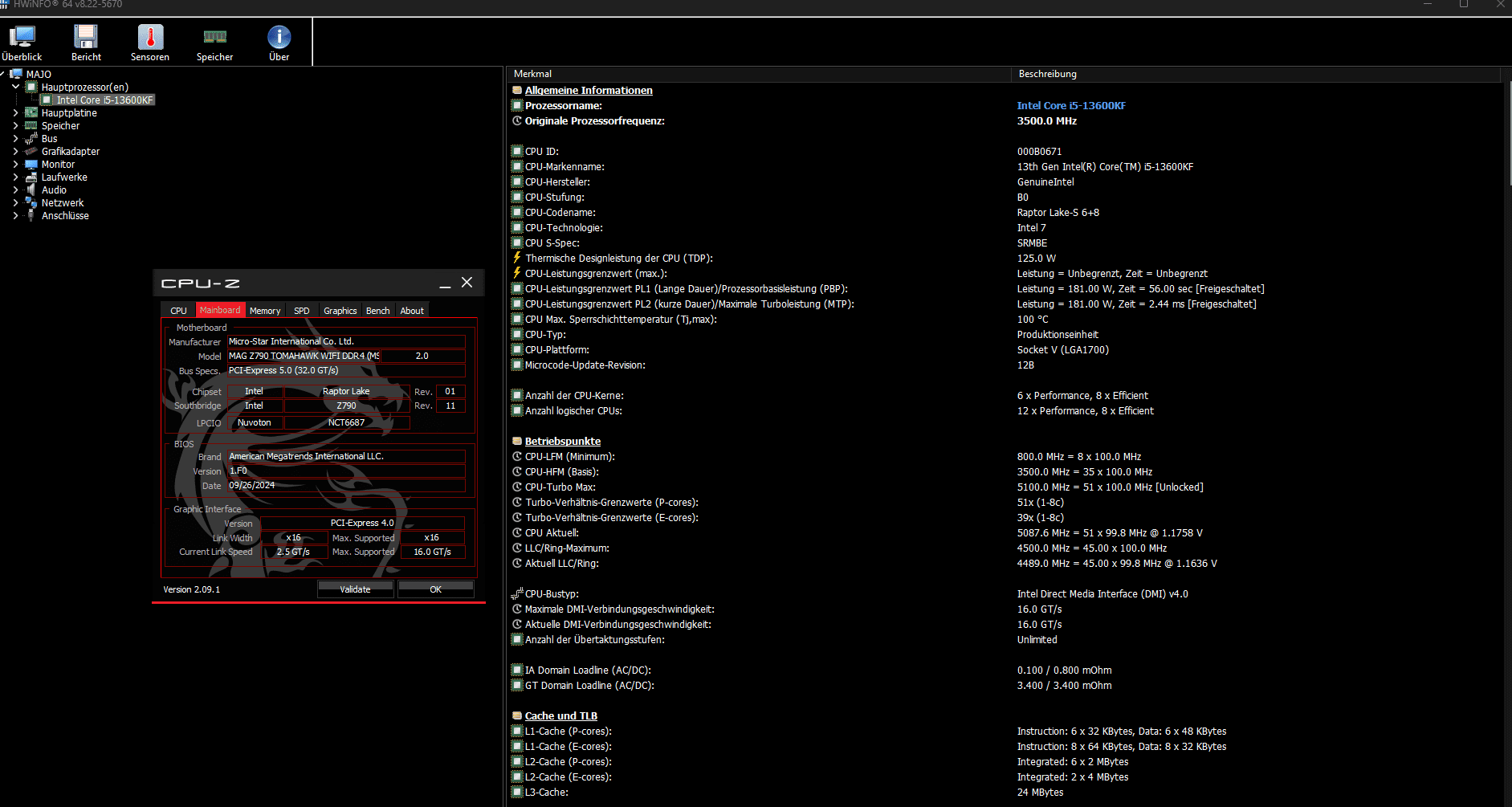This screenshot has height=807, width=1512.
Task: Switch to Bench tab in CPU-Z
Action: [x=378, y=310]
